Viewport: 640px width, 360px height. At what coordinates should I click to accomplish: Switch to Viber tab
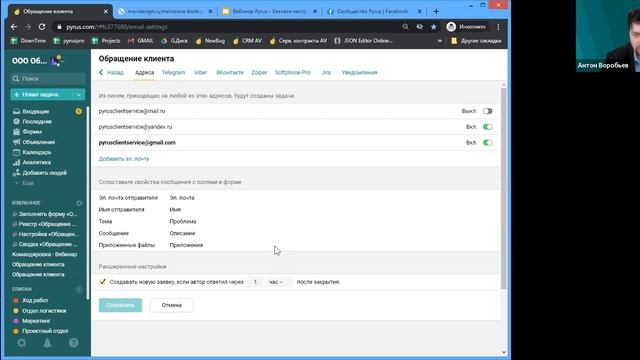pos(200,73)
